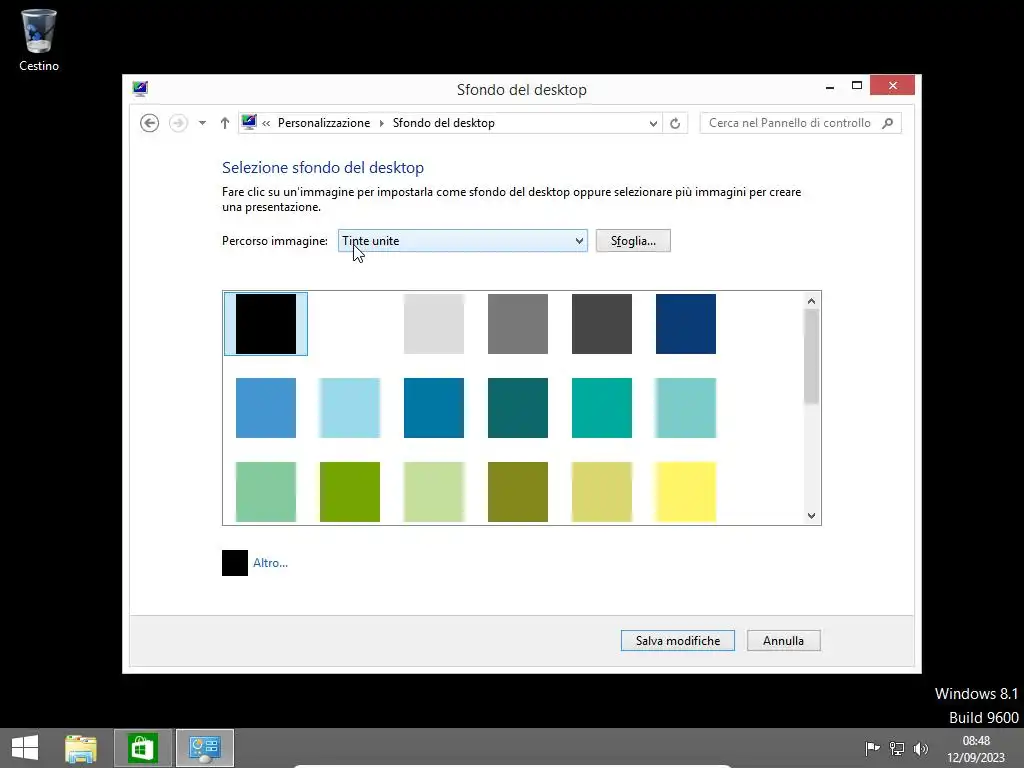1024x768 pixels.
Task: Click the breadcrumb double-chevron overflow
Action: point(266,123)
